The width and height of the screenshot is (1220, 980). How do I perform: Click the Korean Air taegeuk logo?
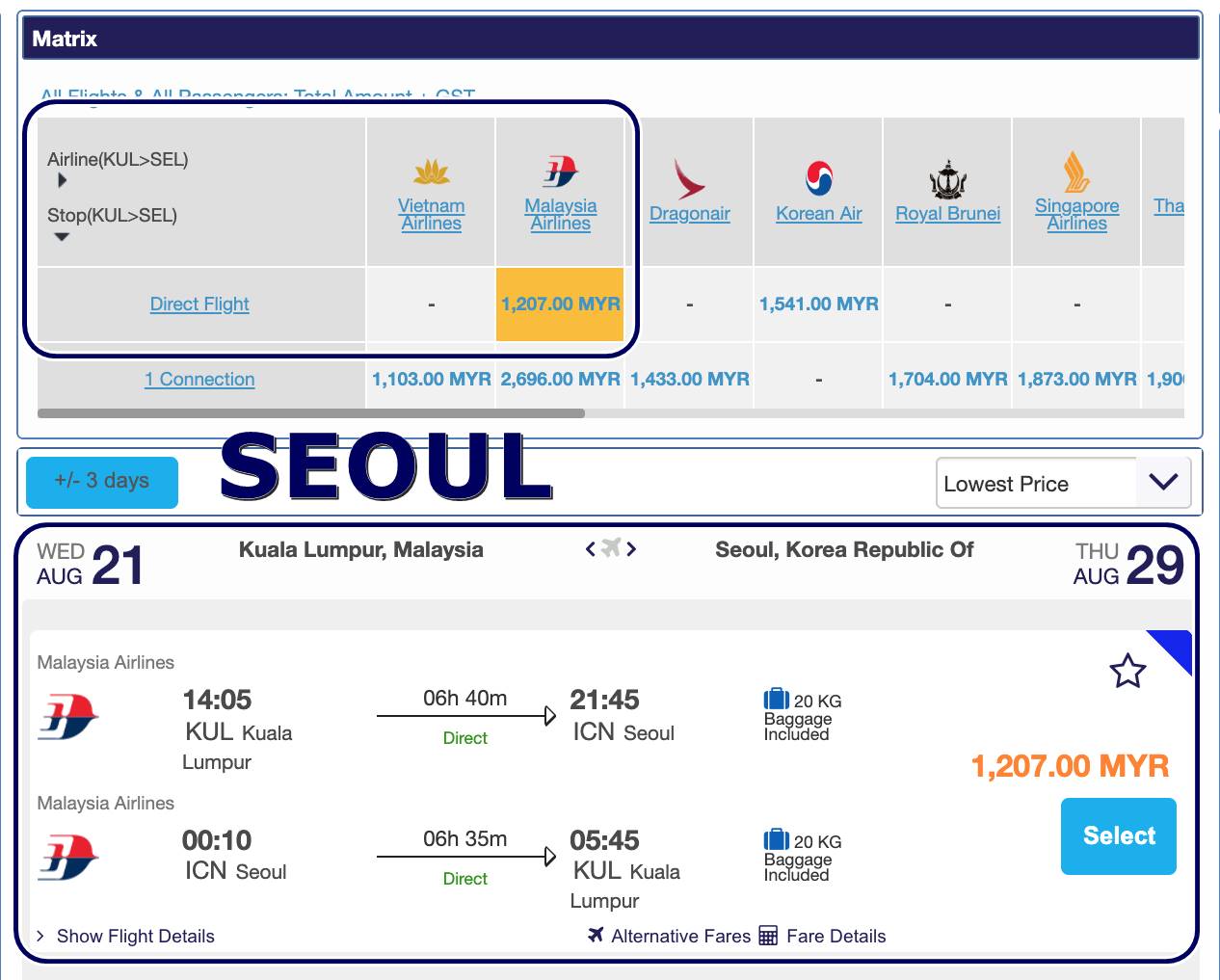[819, 178]
